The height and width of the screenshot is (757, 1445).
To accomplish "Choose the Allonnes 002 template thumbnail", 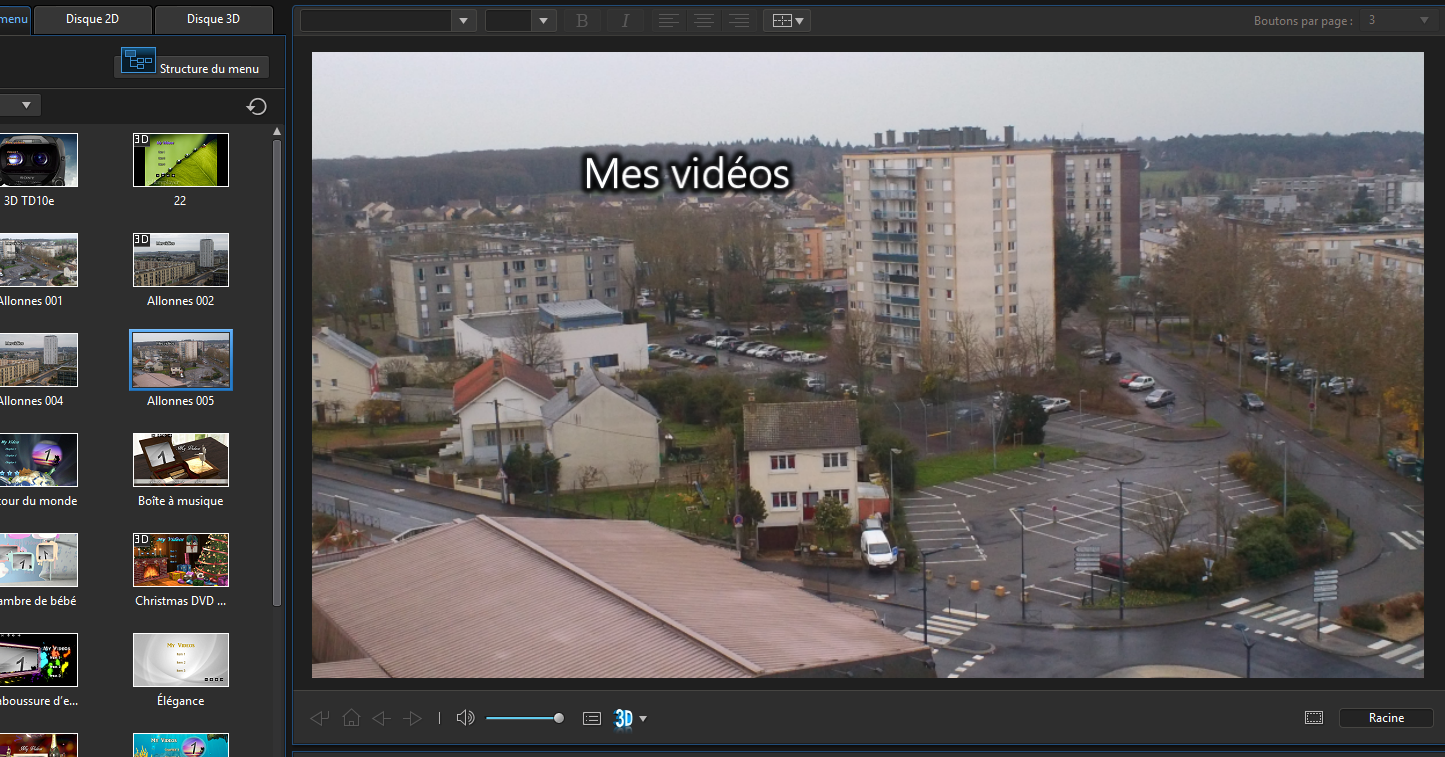I will click(x=181, y=260).
